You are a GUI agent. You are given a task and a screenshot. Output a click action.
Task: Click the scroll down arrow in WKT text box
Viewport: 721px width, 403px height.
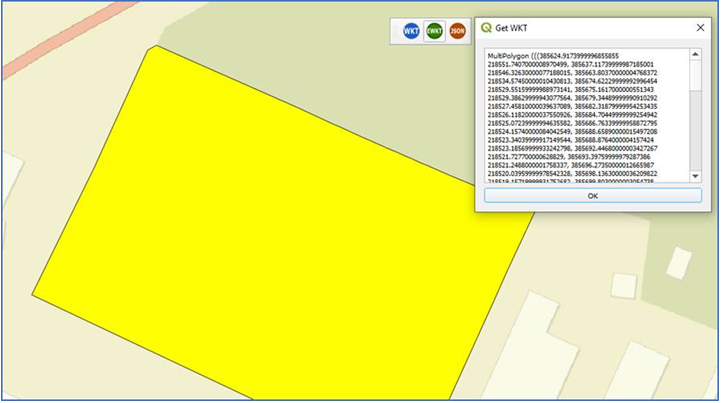(x=695, y=176)
